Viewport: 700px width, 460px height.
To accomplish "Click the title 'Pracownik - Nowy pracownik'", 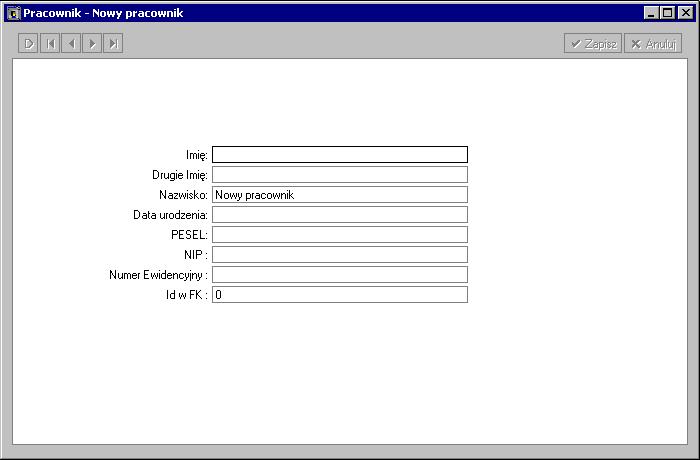I will 103,13.
